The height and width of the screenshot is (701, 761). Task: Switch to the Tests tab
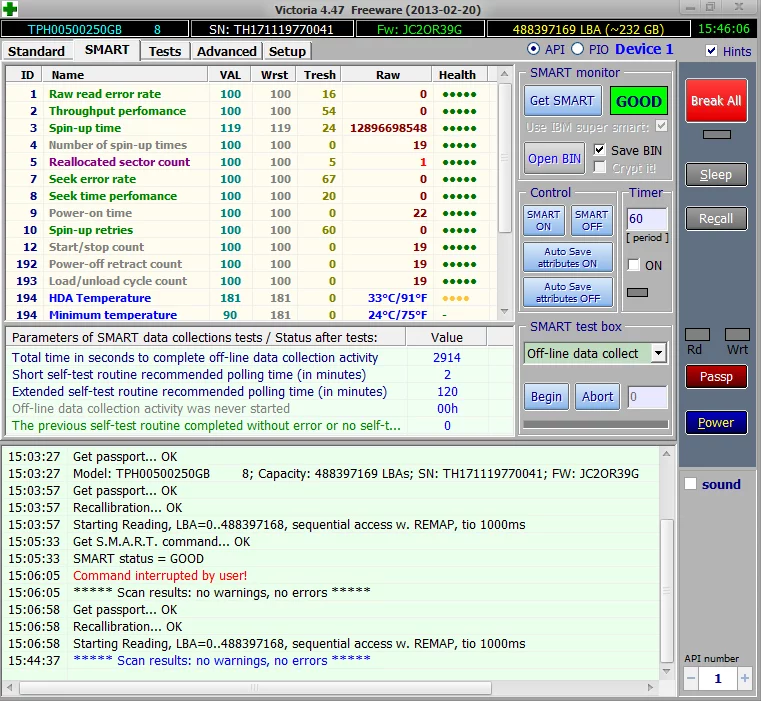coord(165,51)
